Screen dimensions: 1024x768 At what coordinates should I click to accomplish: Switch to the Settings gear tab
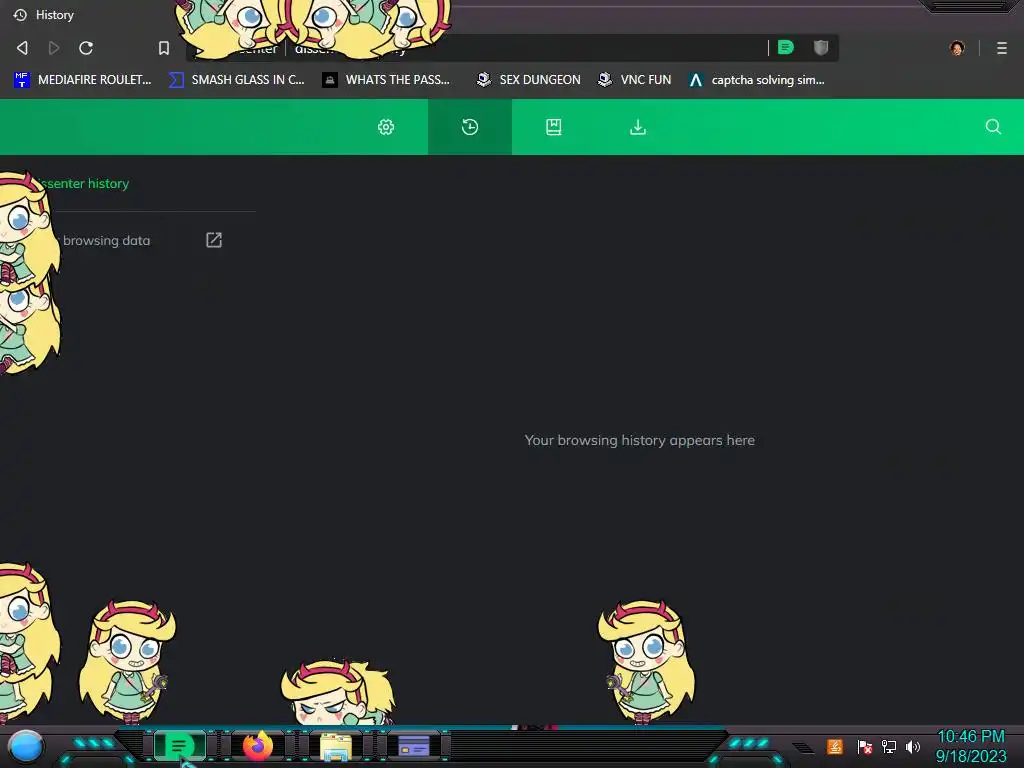click(386, 127)
